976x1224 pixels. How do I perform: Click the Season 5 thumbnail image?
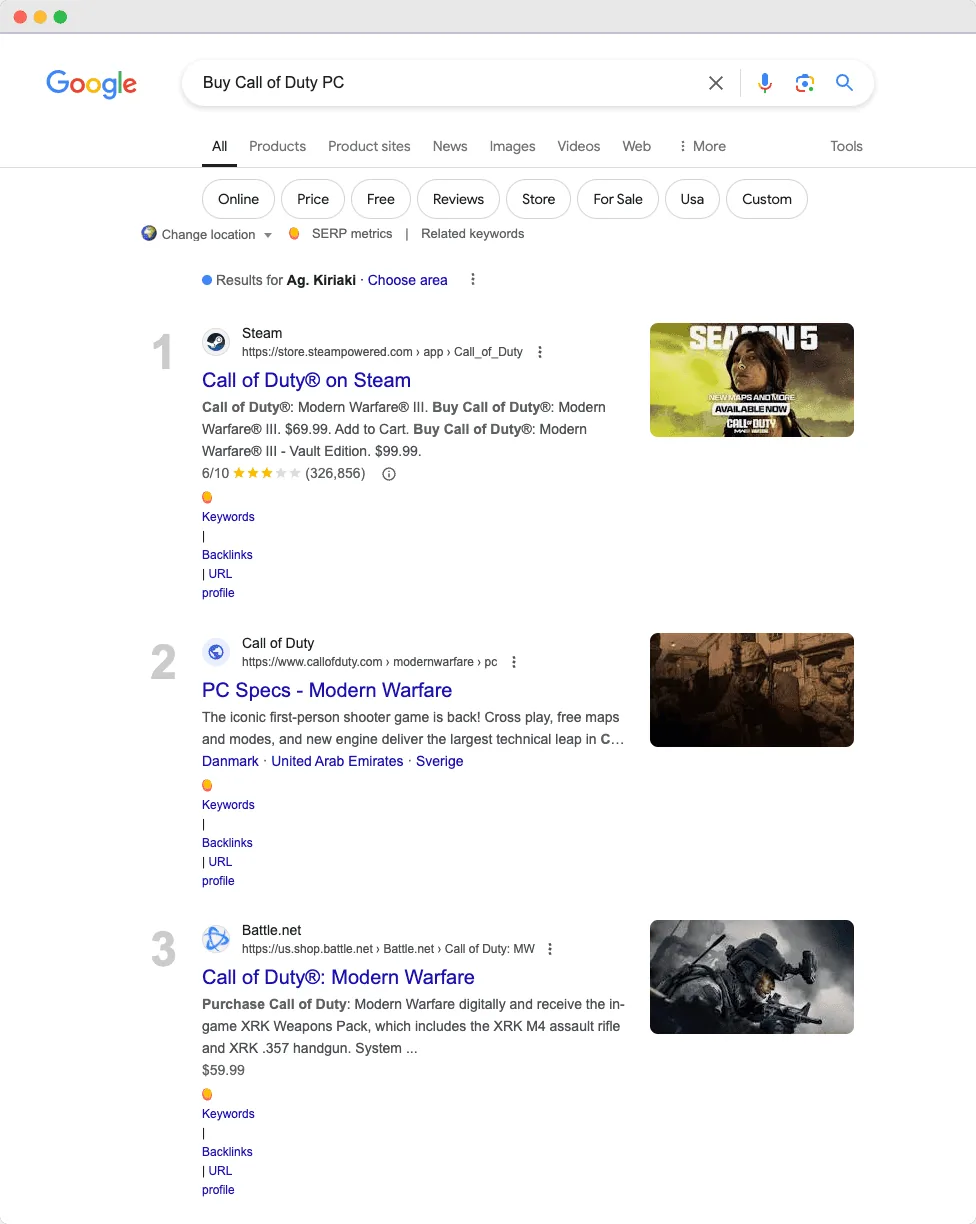[751, 380]
